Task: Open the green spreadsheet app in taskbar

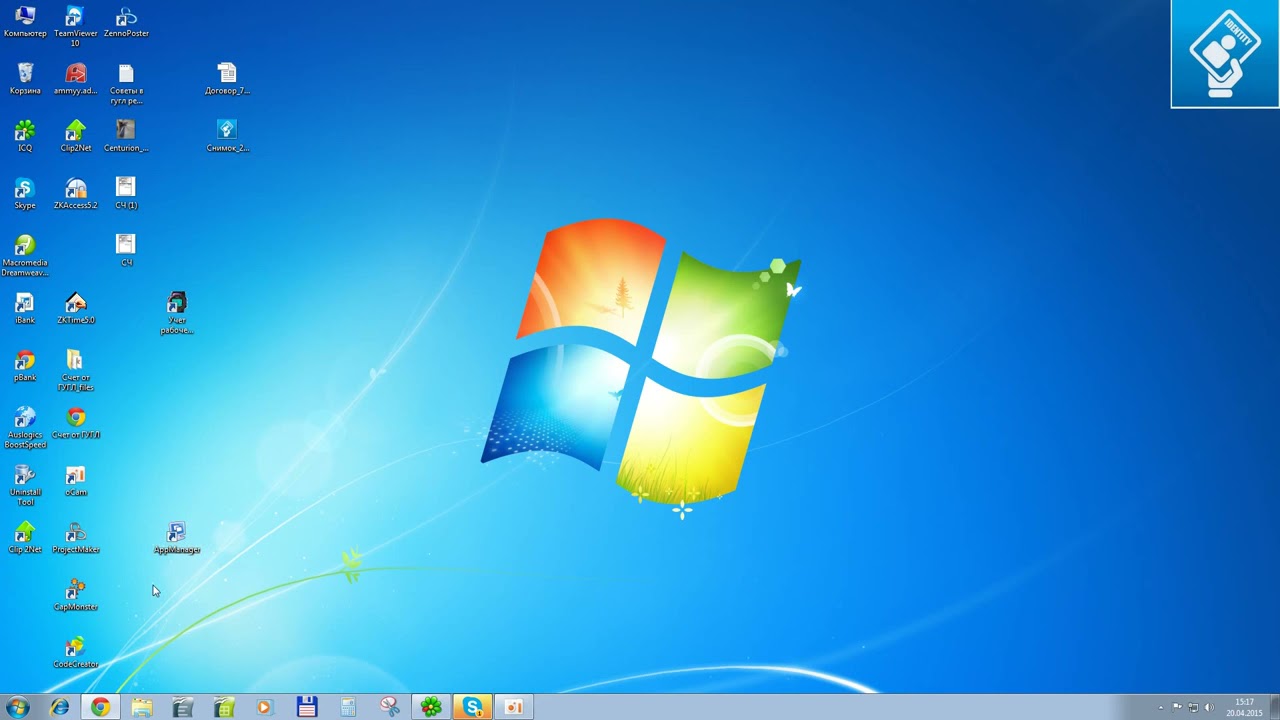Action: coord(224,707)
